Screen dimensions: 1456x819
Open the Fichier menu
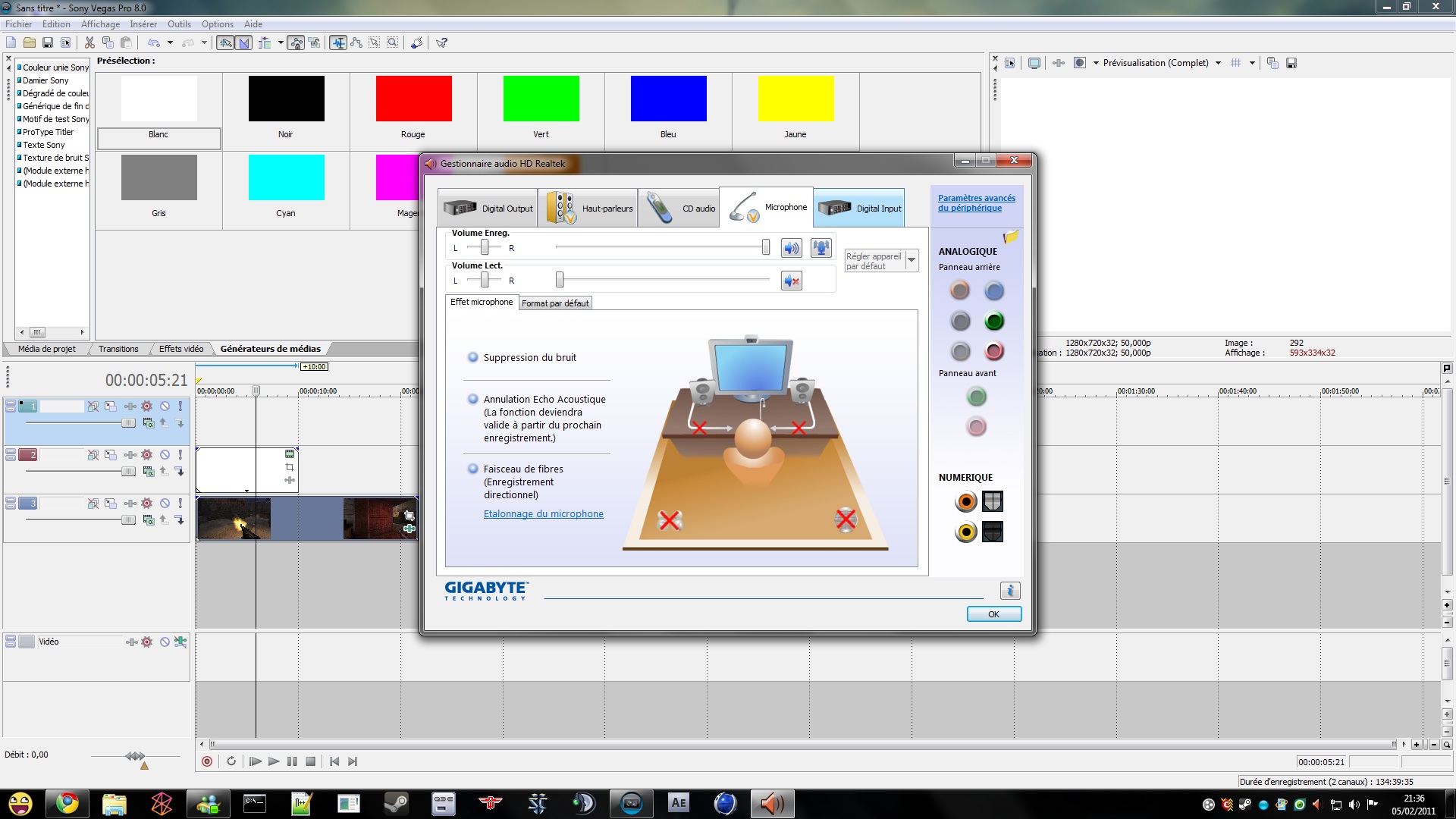pos(18,24)
